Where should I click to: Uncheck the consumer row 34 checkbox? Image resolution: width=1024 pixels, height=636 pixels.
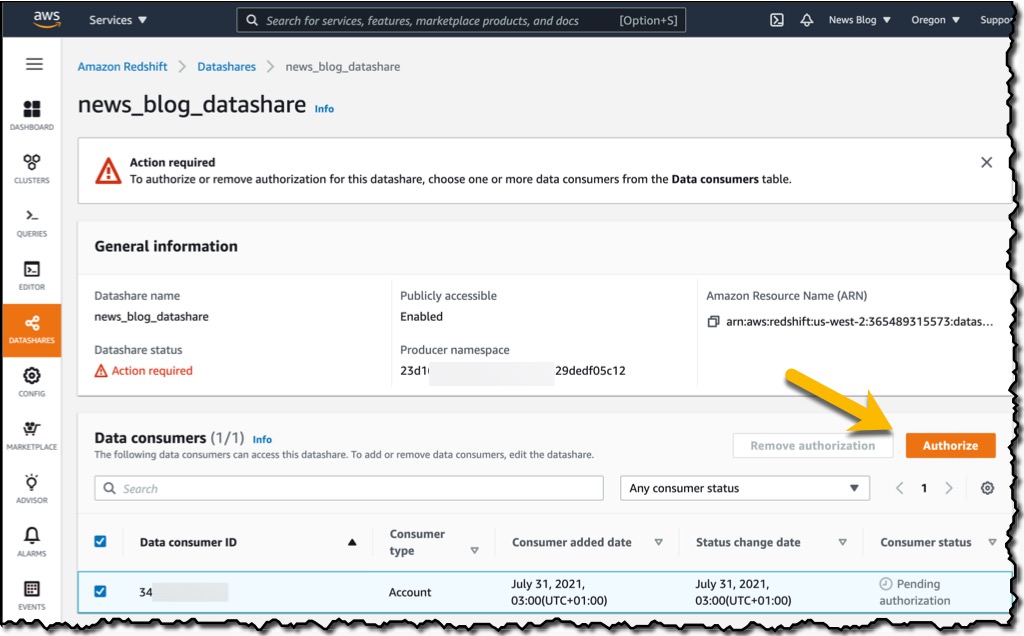click(100, 591)
